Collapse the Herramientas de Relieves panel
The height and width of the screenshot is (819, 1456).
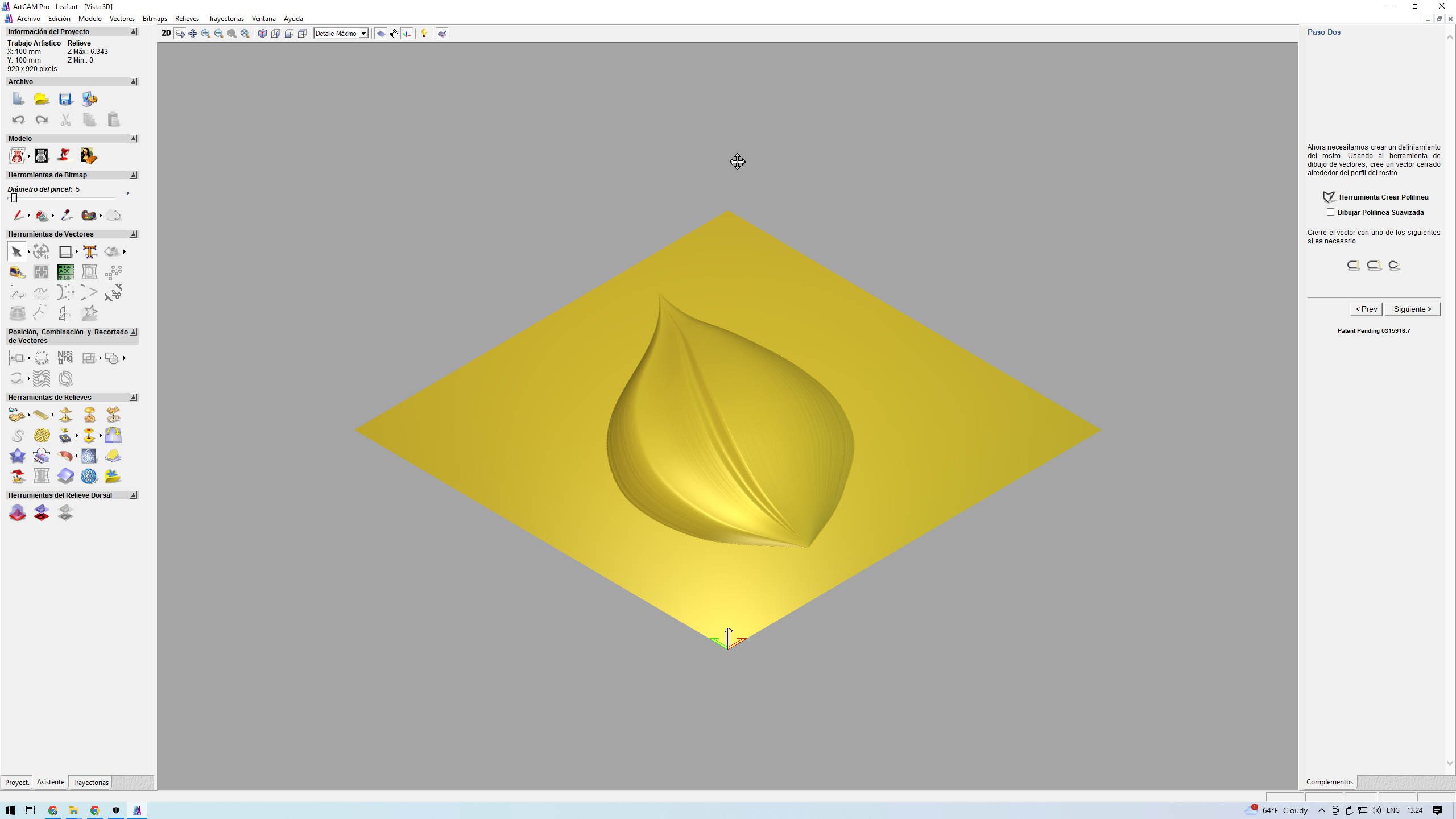[134, 397]
